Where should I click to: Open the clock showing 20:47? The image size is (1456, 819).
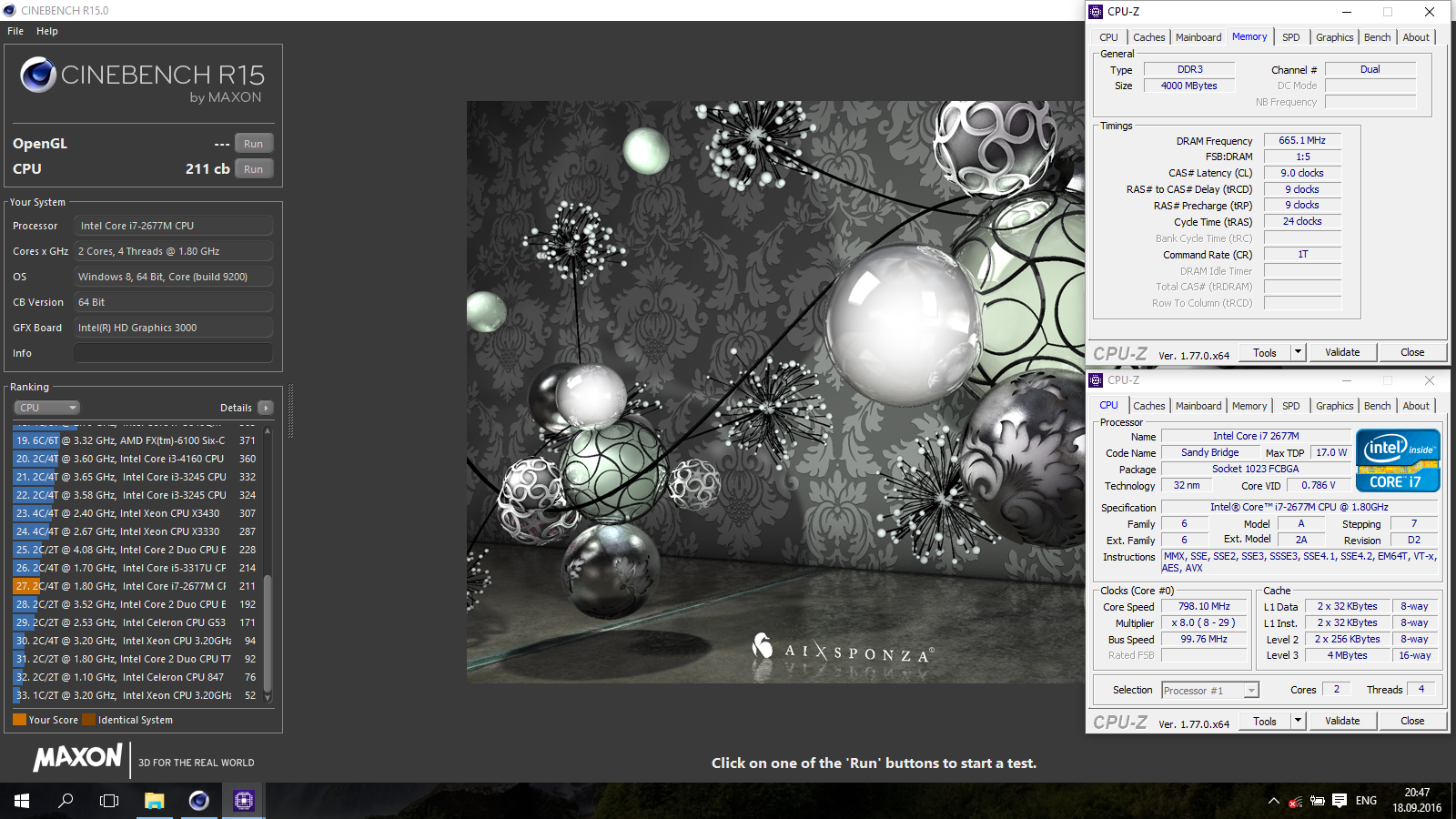click(1417, 801)
